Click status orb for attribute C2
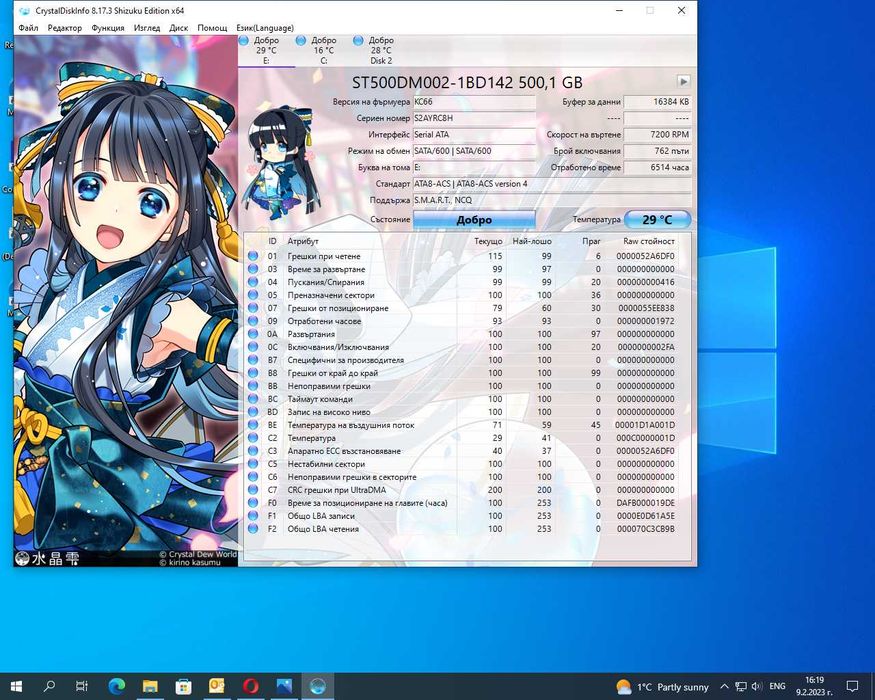Image resolution: width=875 pixels, height=700 pixels. pyautogui.click(x=253, y=438)
